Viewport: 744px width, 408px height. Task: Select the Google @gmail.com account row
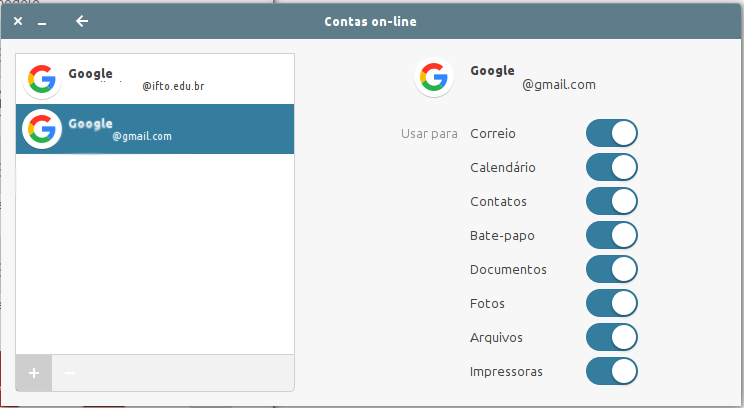click(x=155, y=129)
